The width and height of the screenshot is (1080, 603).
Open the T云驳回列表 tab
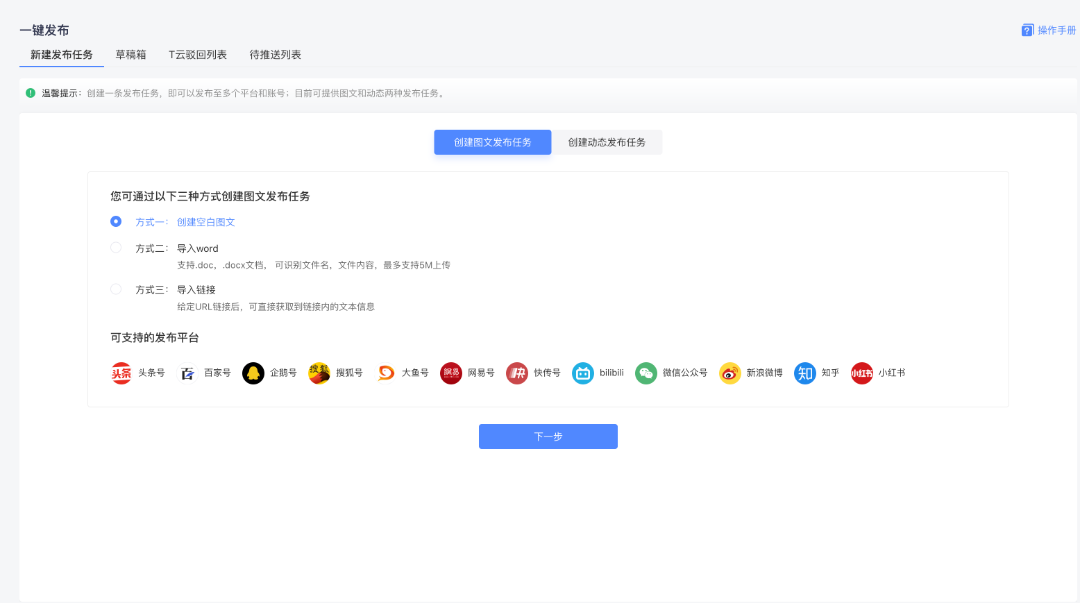[x=197, y=55]
